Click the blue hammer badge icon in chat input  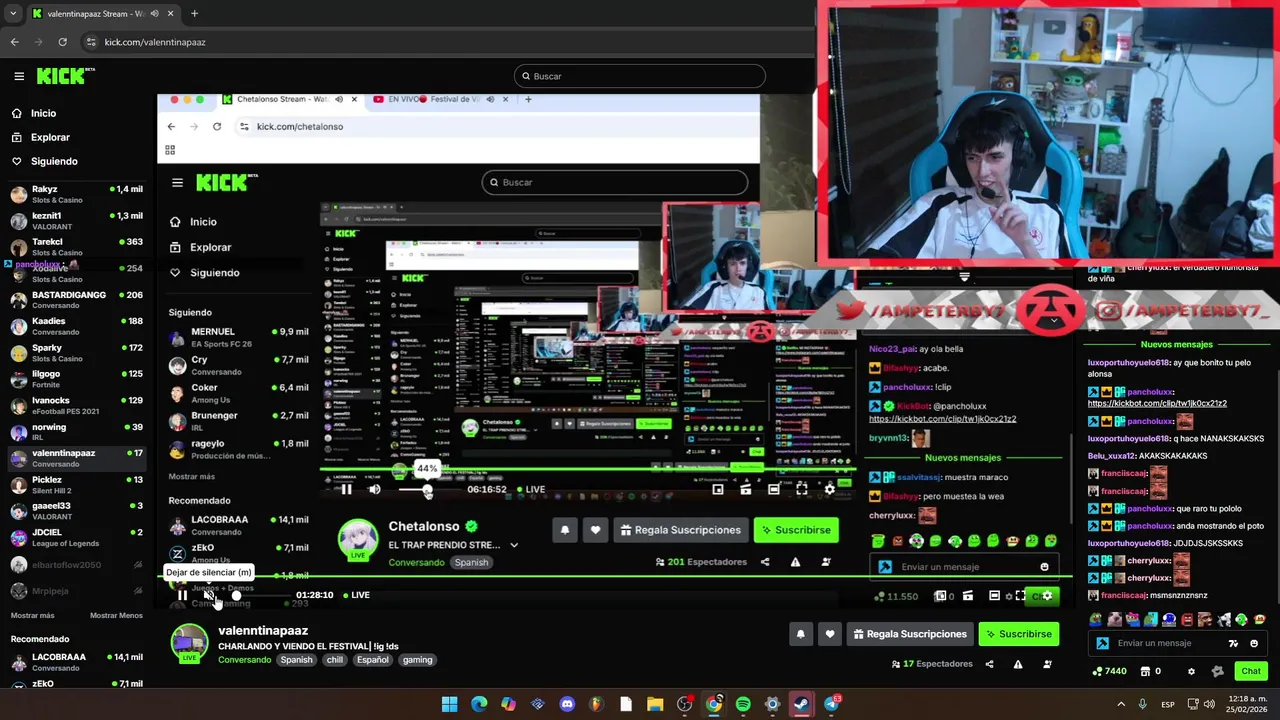(1102, 644)
